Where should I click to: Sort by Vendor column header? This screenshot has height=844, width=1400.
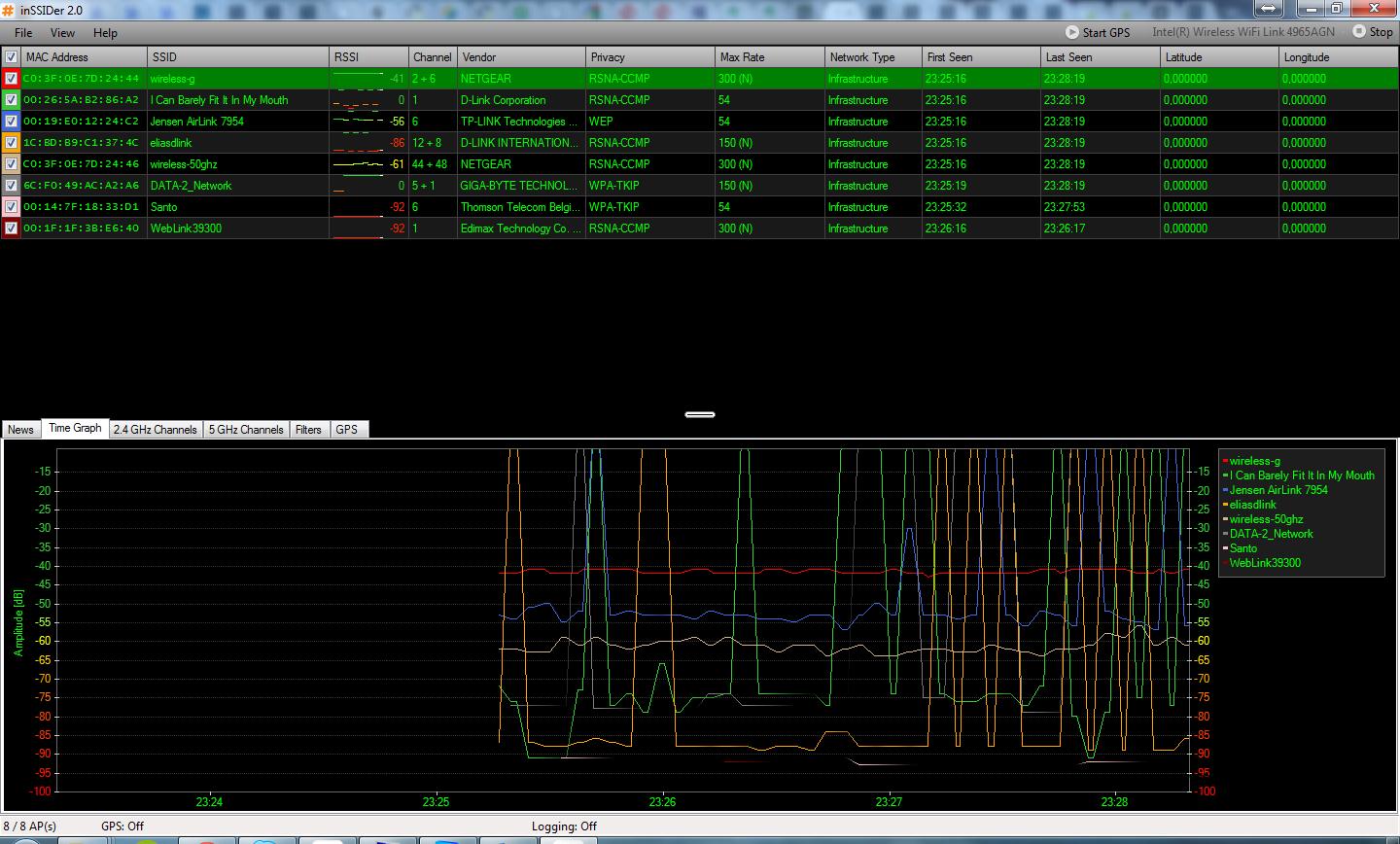pyautogui.click(x=521, y=57)
